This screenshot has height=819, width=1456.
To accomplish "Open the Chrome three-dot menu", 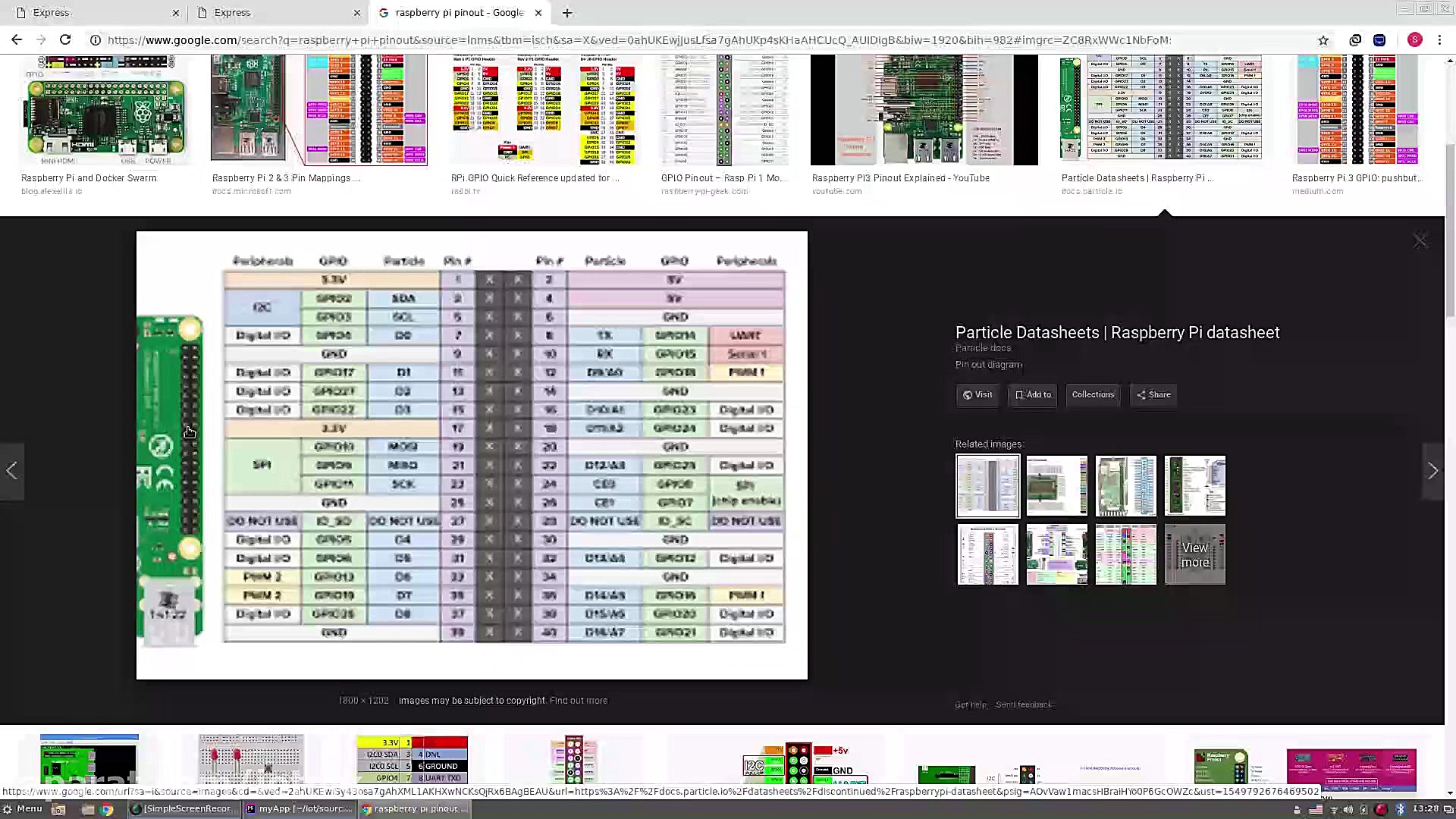I will pyautogui.click(x=1439, y=40).
